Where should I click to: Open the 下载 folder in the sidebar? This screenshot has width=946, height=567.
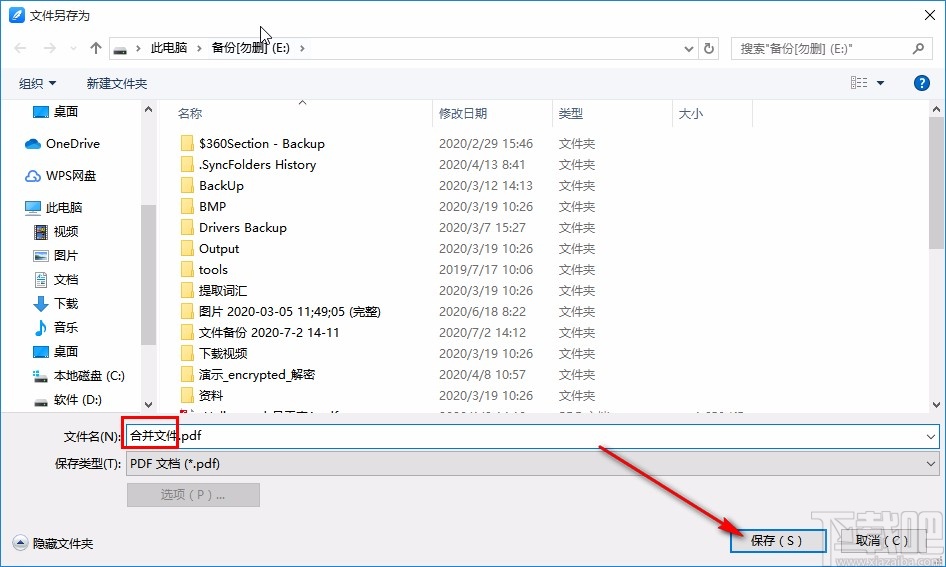pyautogui.click(x=56, y=303)
